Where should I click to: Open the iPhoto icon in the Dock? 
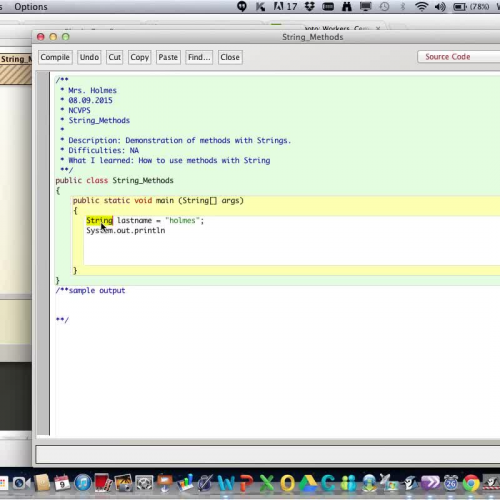coord(124,483)
